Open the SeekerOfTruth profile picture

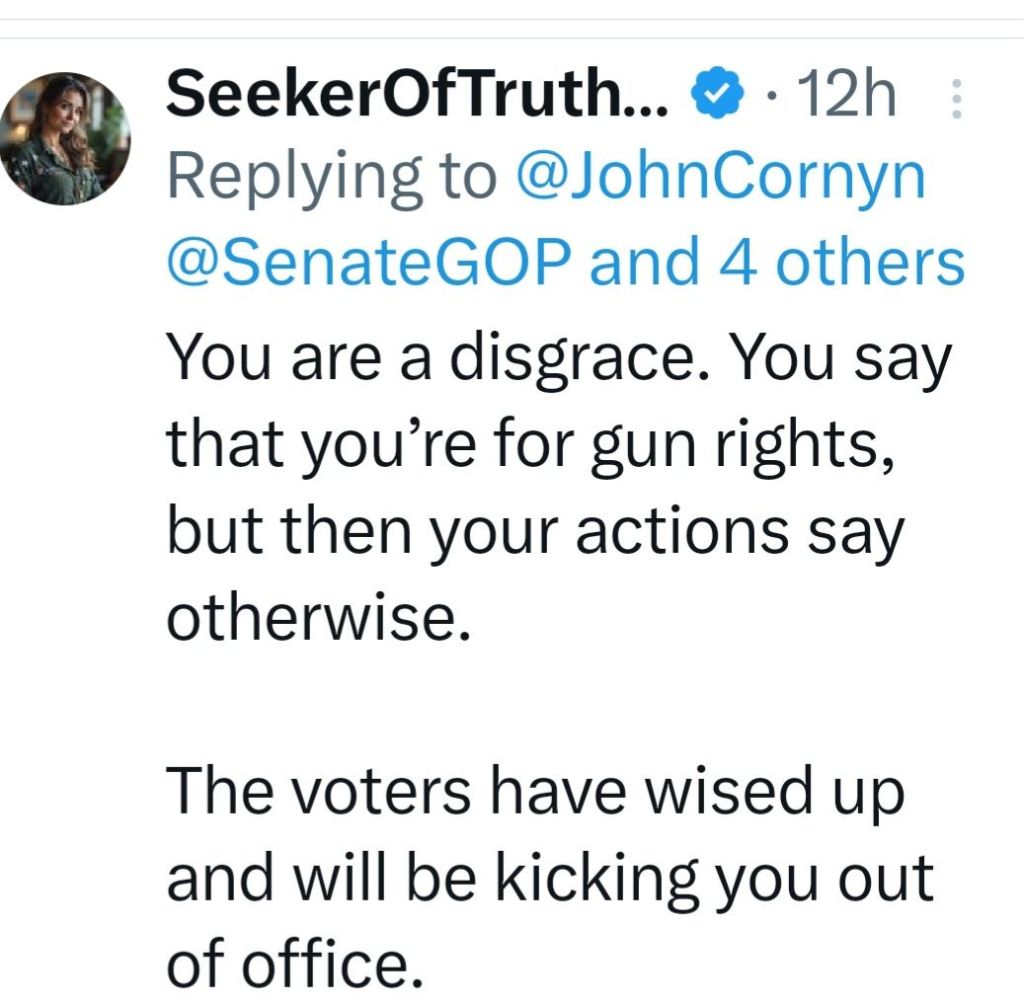(66, 138)
